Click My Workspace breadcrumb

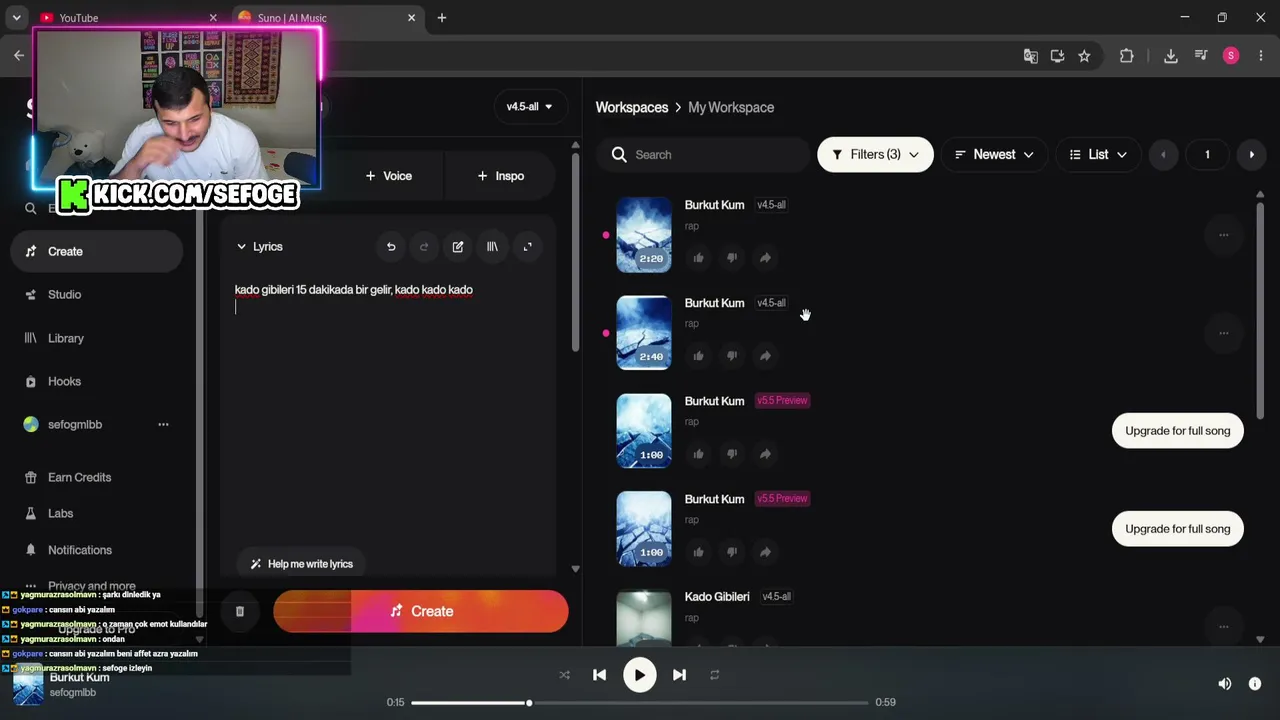[731, 107]
